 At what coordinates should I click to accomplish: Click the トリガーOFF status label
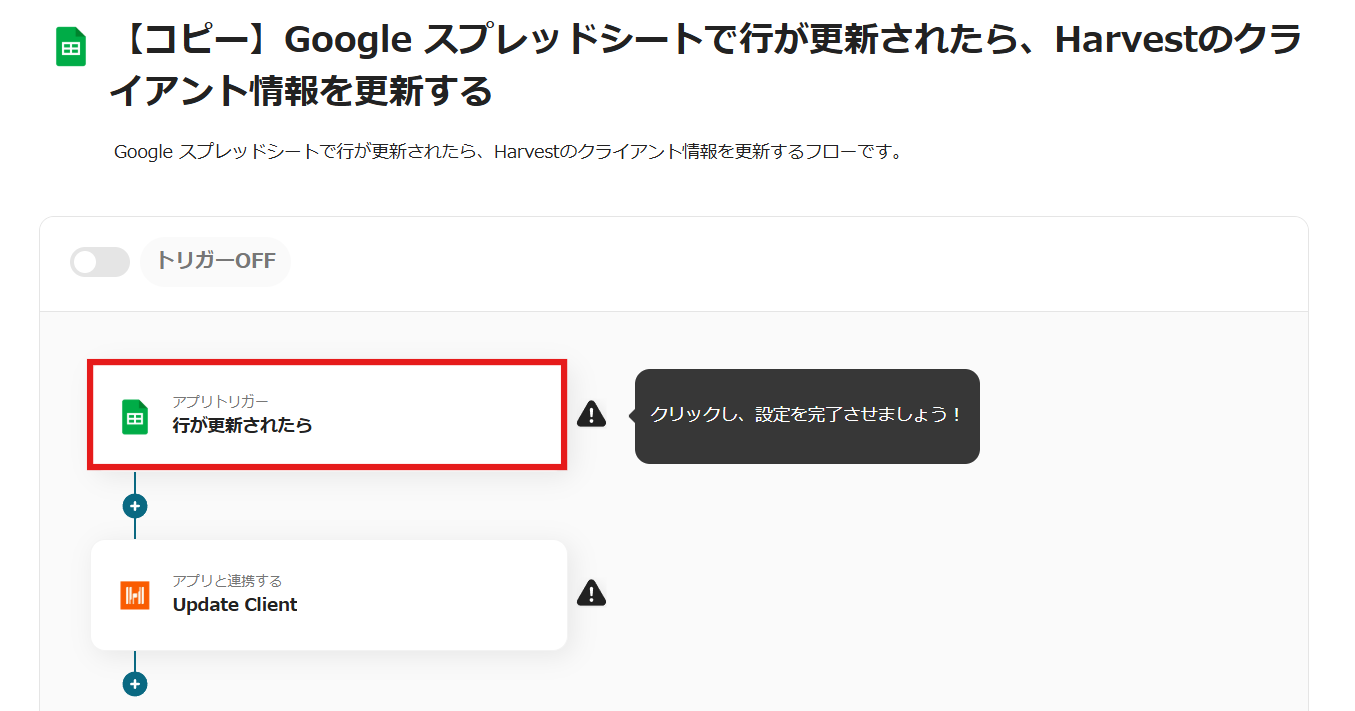pos(215,262)
